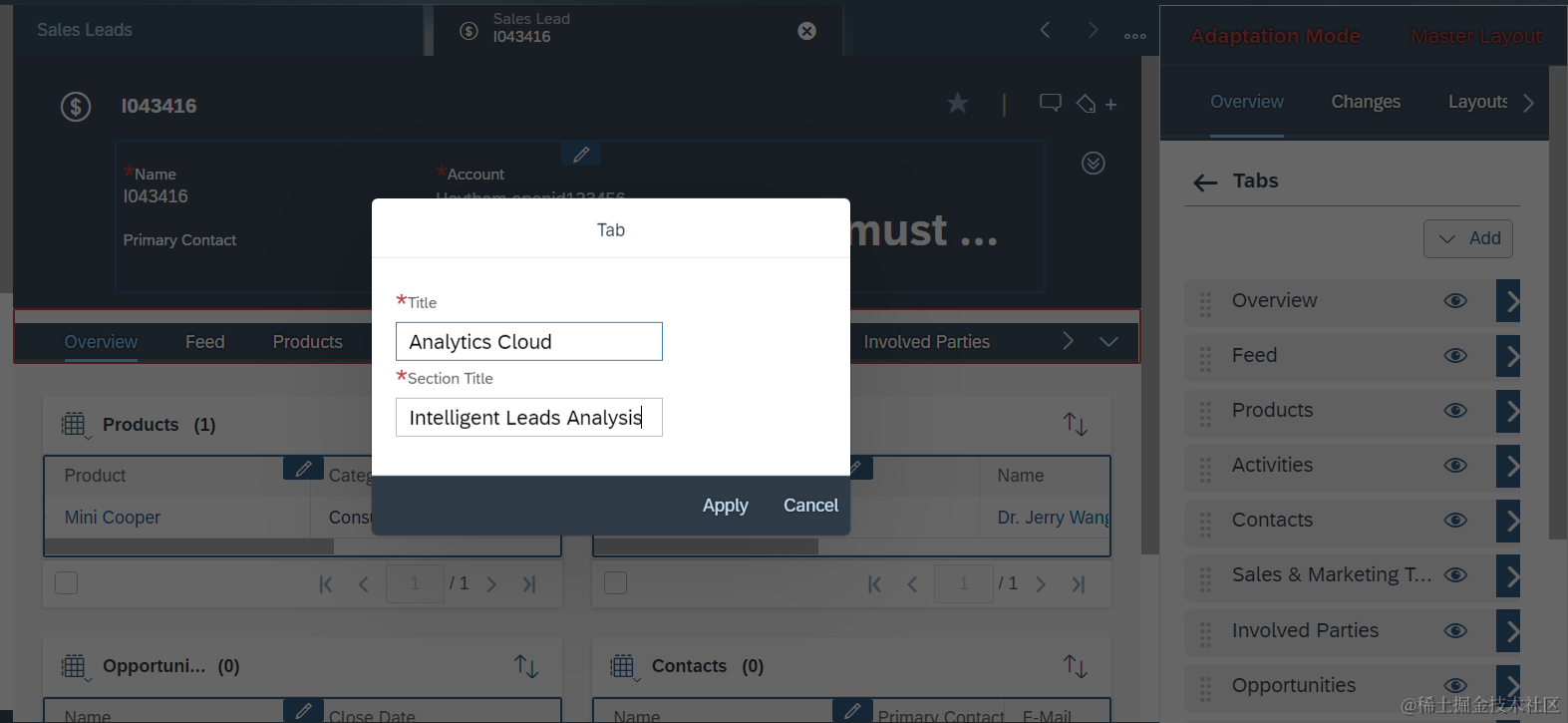Open the Contacts table view icon

[624, 666]
